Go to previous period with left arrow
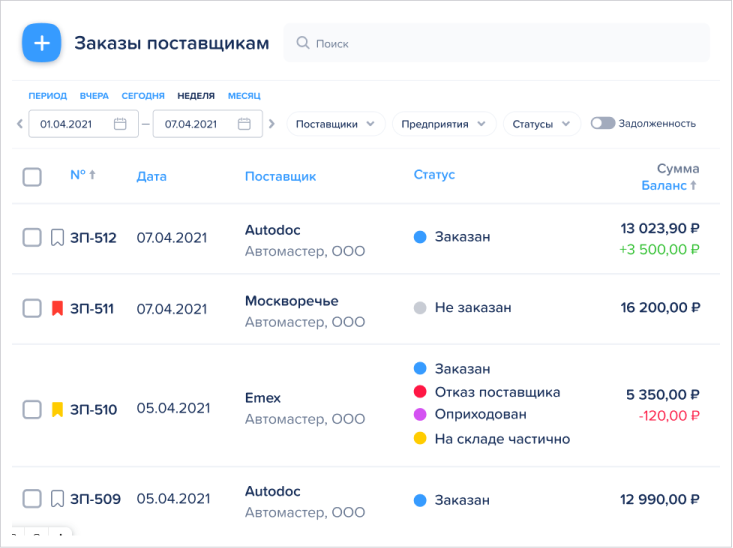Image resolution: width=733 pixels, height=548 pixels. point(19,124)
